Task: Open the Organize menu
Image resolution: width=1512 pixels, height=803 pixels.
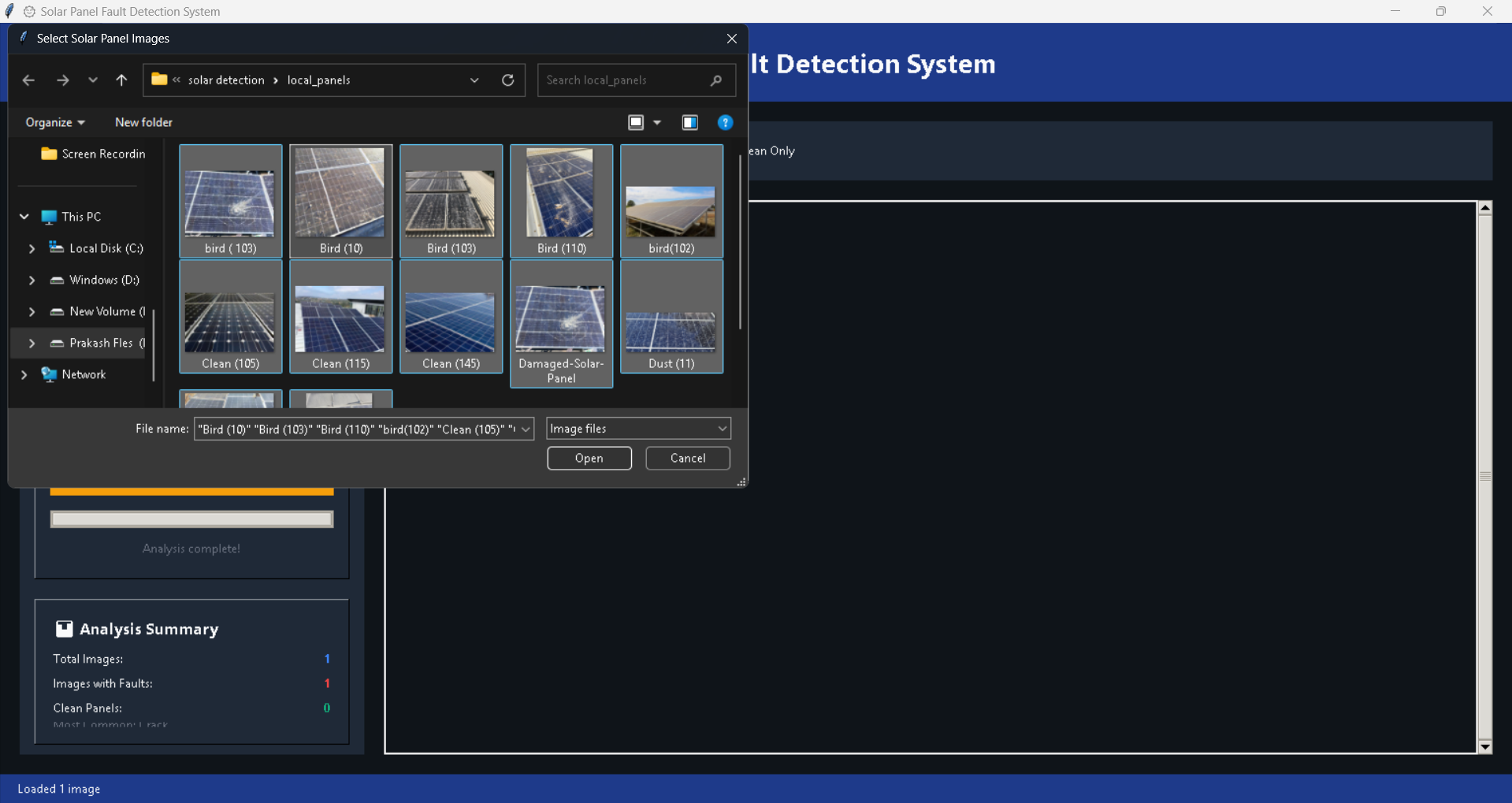Action: 55,122
